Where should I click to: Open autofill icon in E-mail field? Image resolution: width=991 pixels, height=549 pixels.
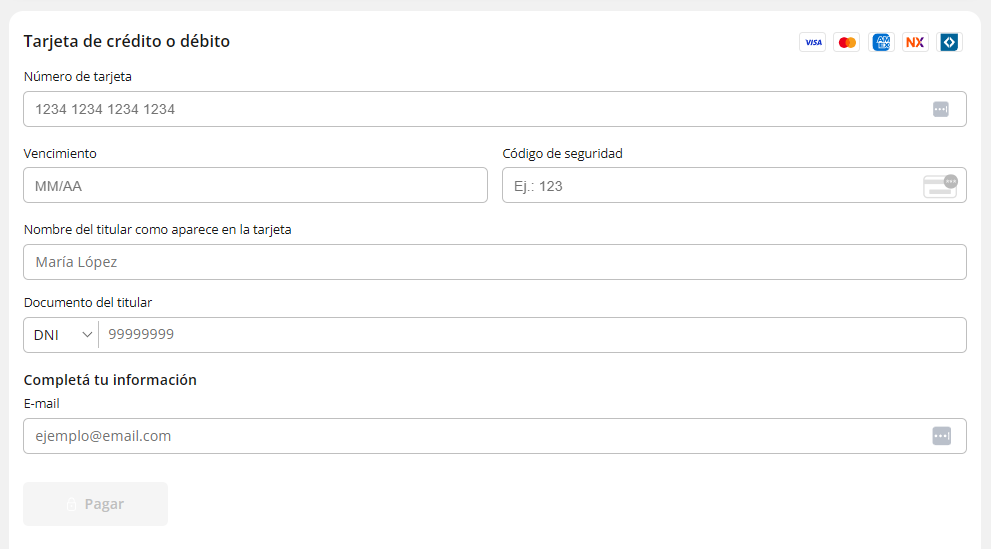click(942, 436)
